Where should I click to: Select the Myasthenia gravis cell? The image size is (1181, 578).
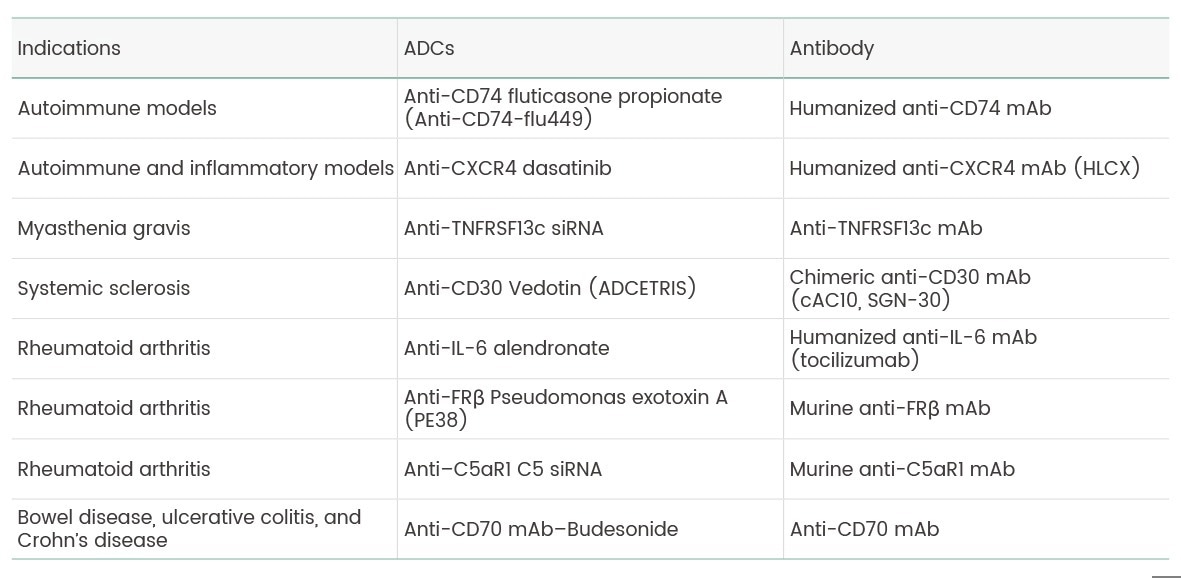coord(104,228)
